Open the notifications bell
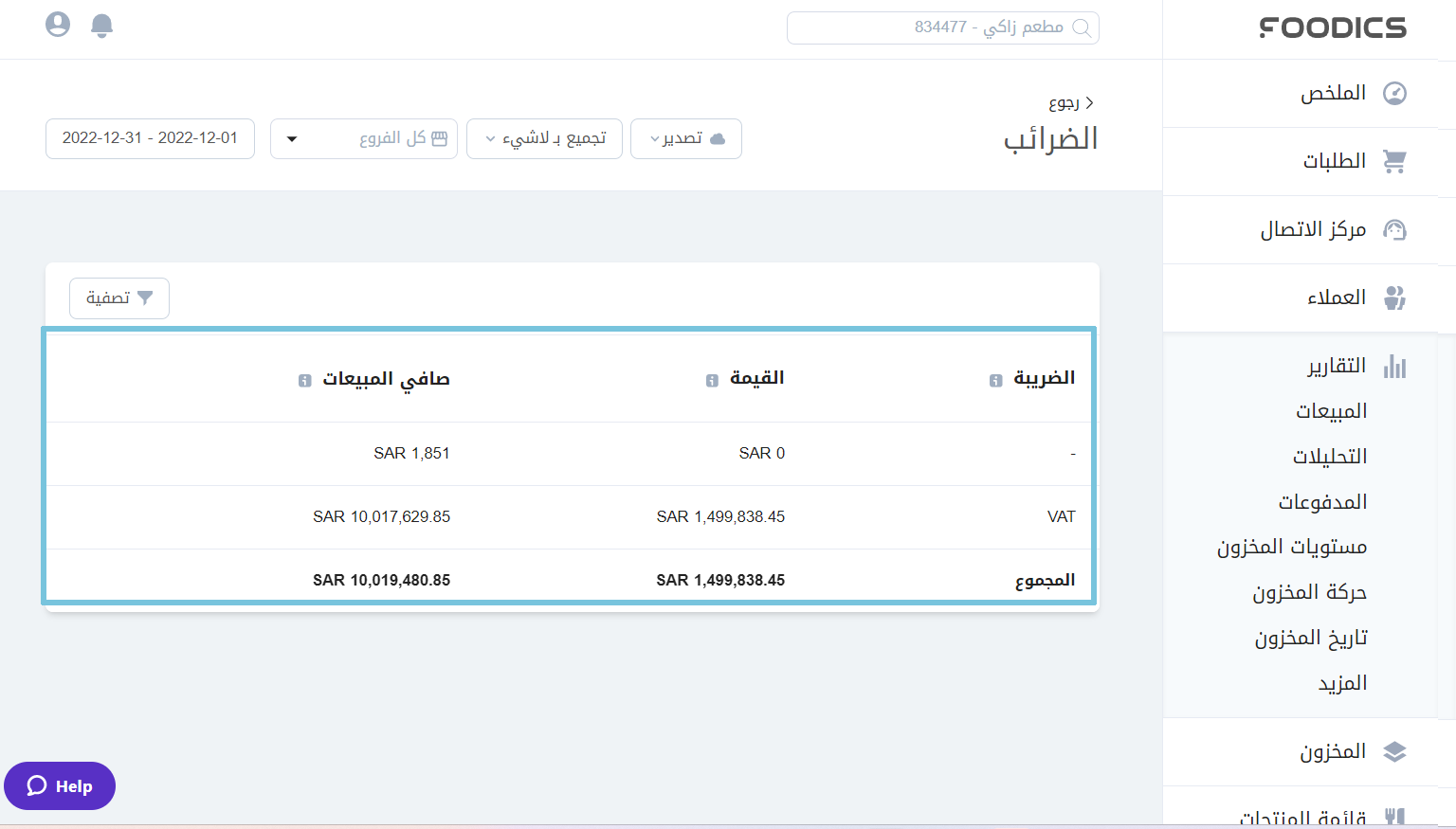 pyautogui.click(x=101, y=26)
